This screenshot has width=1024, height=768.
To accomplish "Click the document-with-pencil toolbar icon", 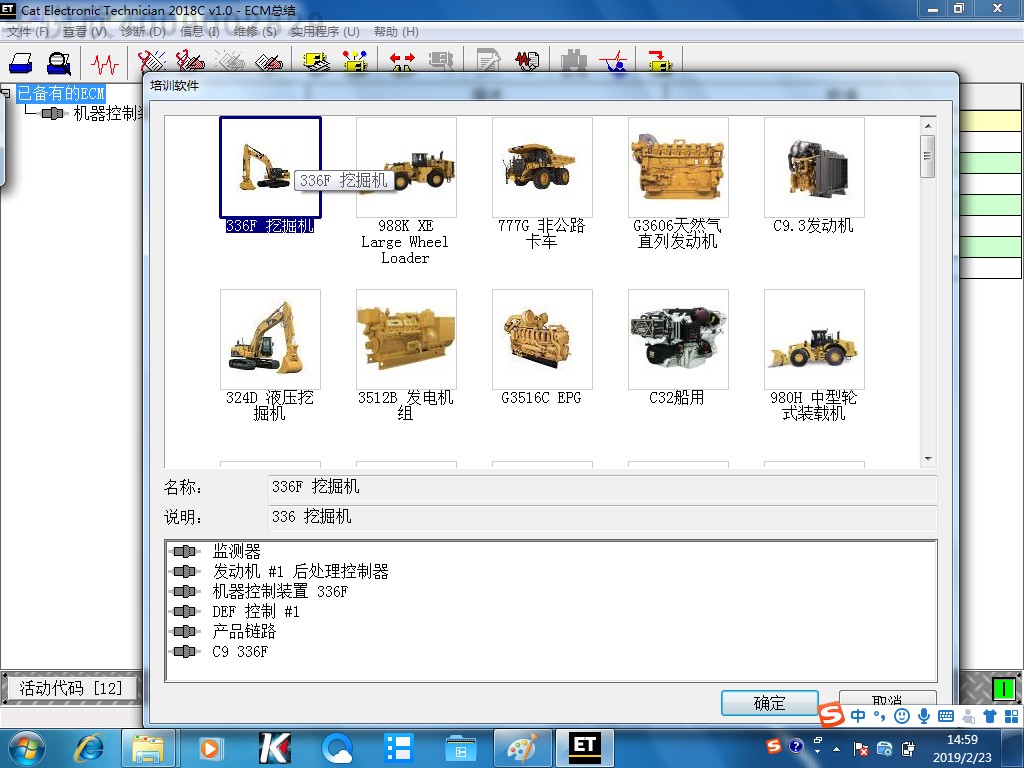I will click(488, 62).
